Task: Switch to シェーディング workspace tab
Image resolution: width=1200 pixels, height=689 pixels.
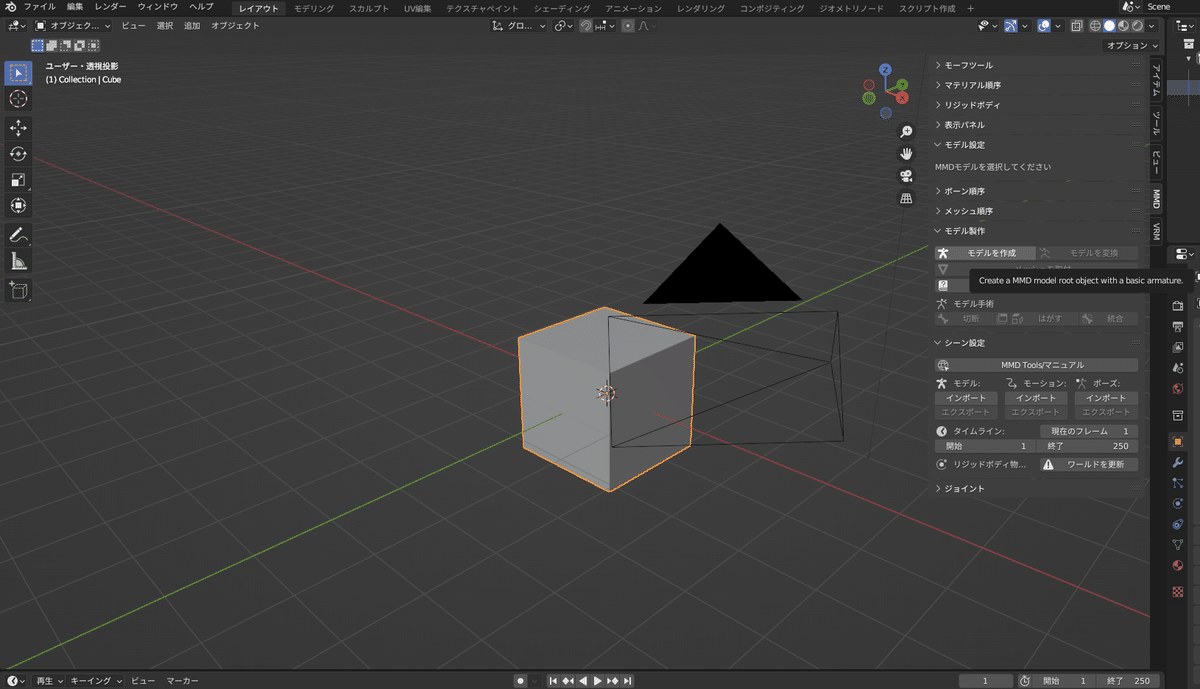Action: [562, 8]
